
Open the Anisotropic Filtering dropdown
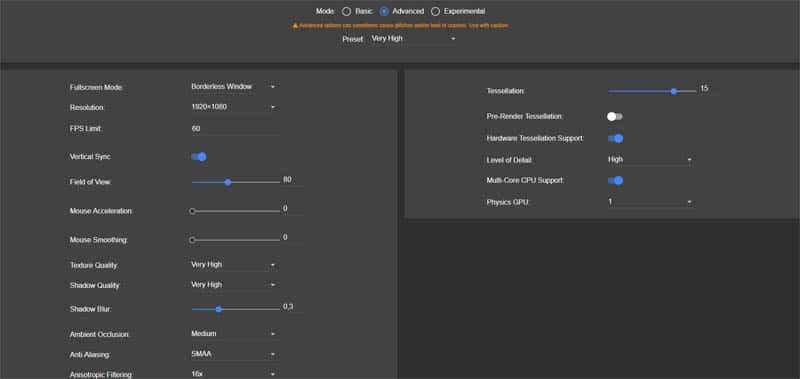(234, 374)
